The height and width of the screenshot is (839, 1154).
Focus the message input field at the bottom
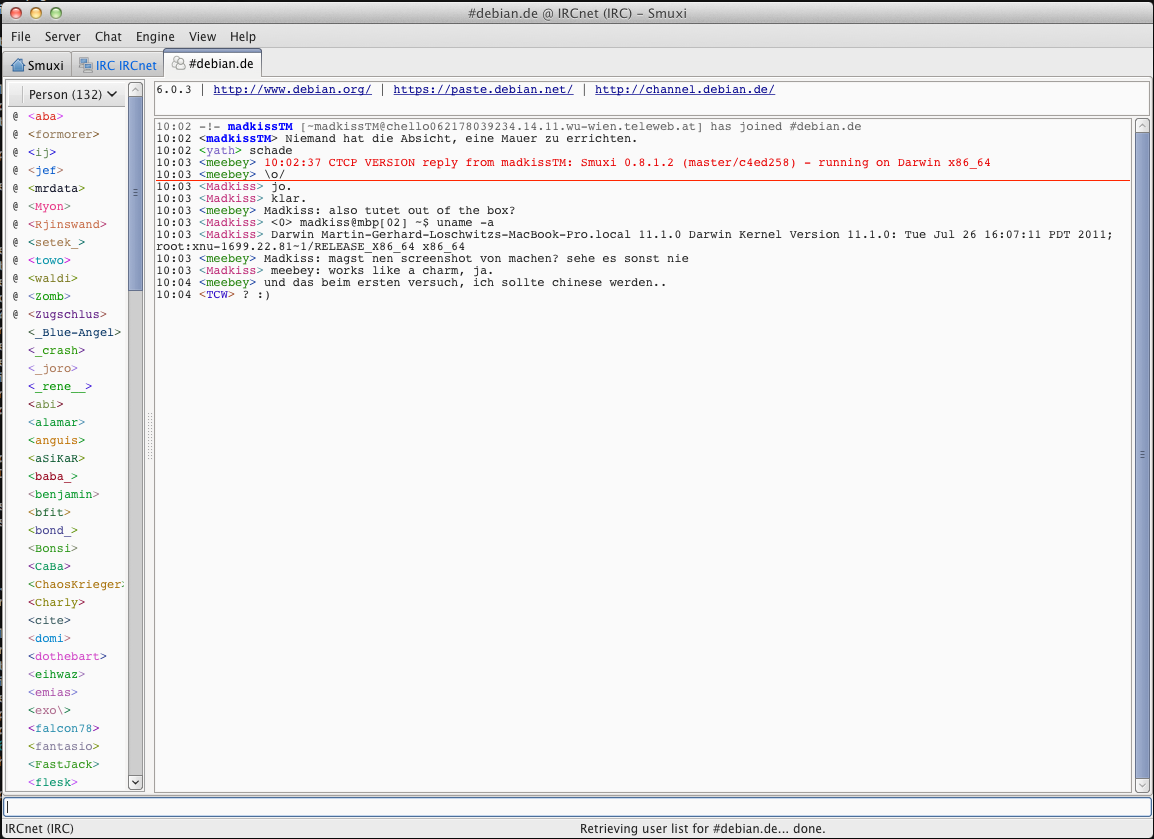[577, 807]
